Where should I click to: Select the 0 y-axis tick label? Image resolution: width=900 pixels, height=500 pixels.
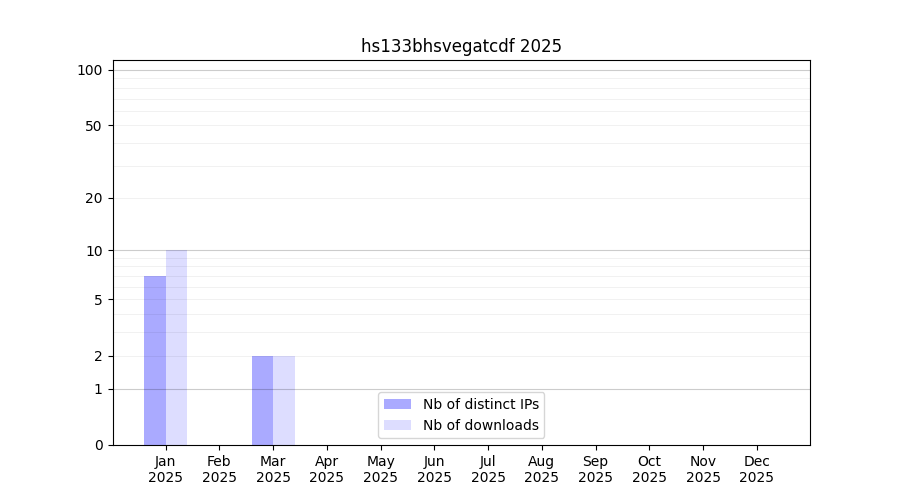(98, 445)
